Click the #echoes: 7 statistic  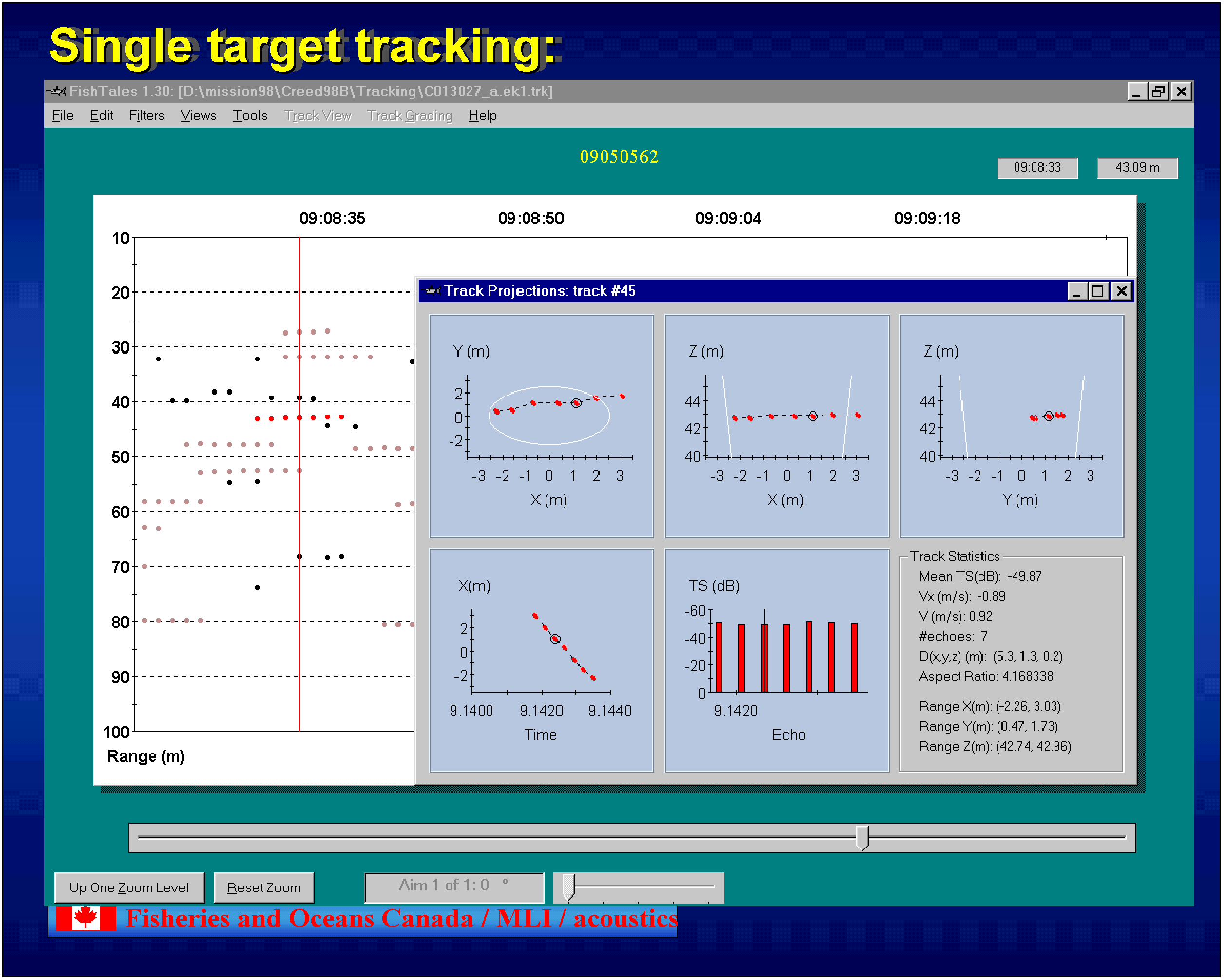coord(953,636)
